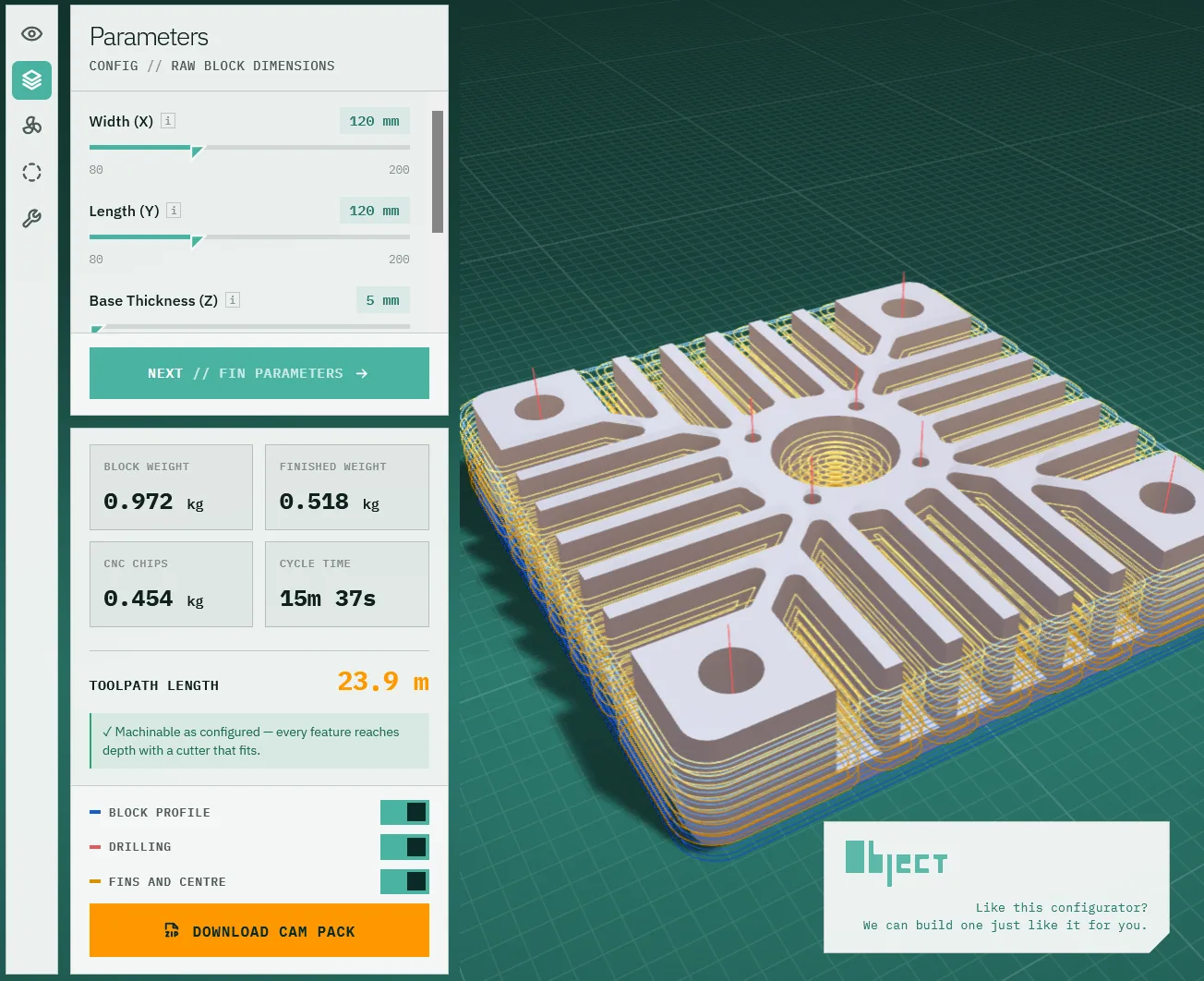1204x981 pixels.
Task: Click the arrow on the Next button
Action: pos(362,373)
